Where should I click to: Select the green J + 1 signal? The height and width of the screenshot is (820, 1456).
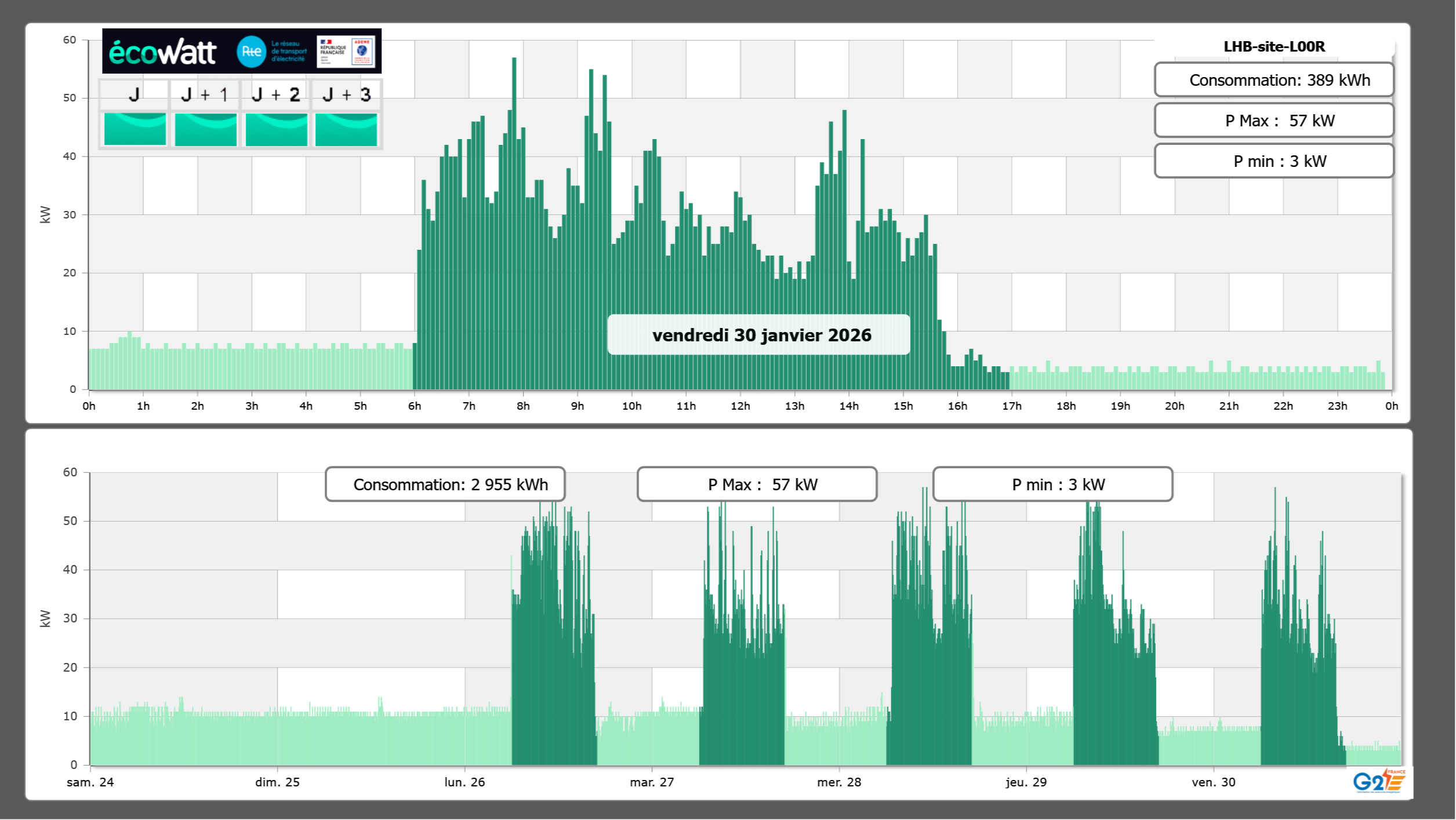click(206, 129)
